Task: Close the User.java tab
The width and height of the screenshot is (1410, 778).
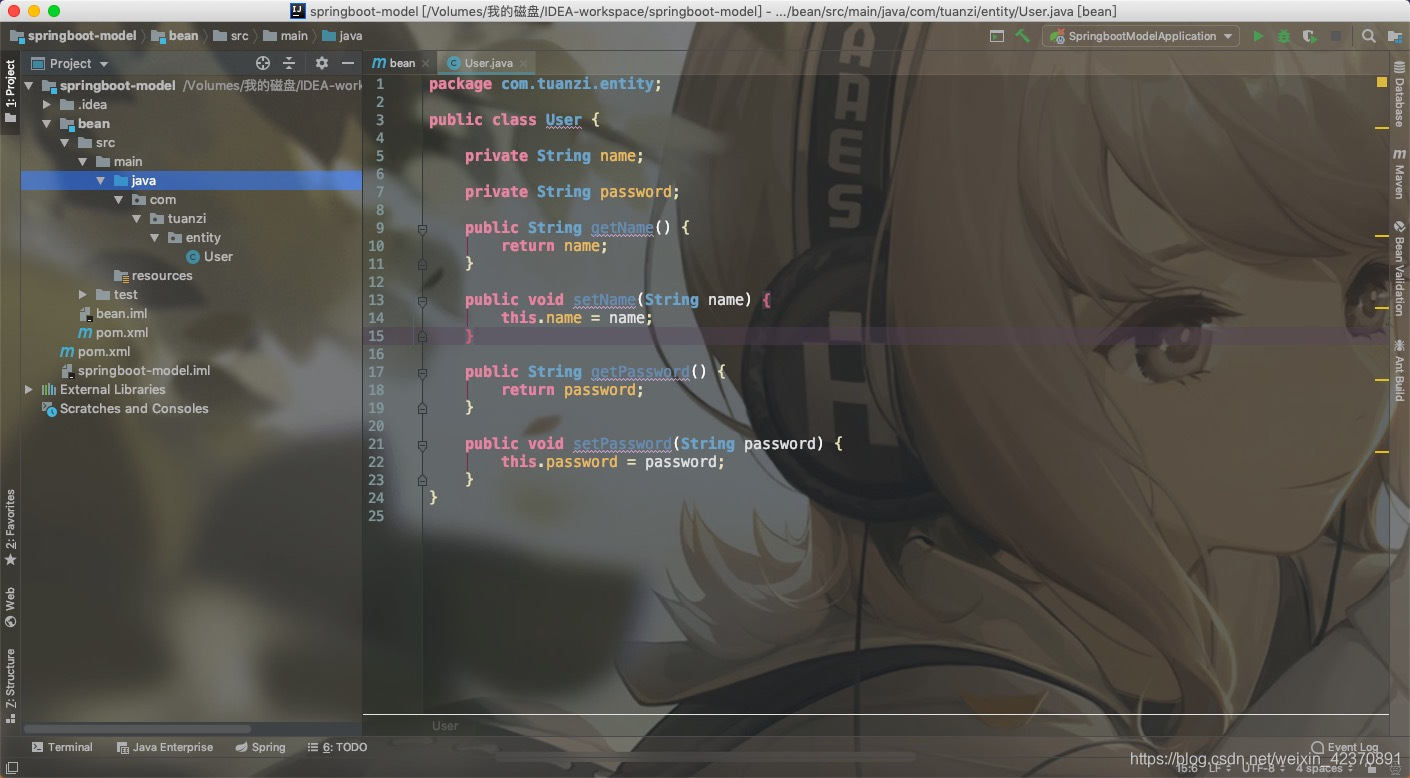Action: (522, 63)
